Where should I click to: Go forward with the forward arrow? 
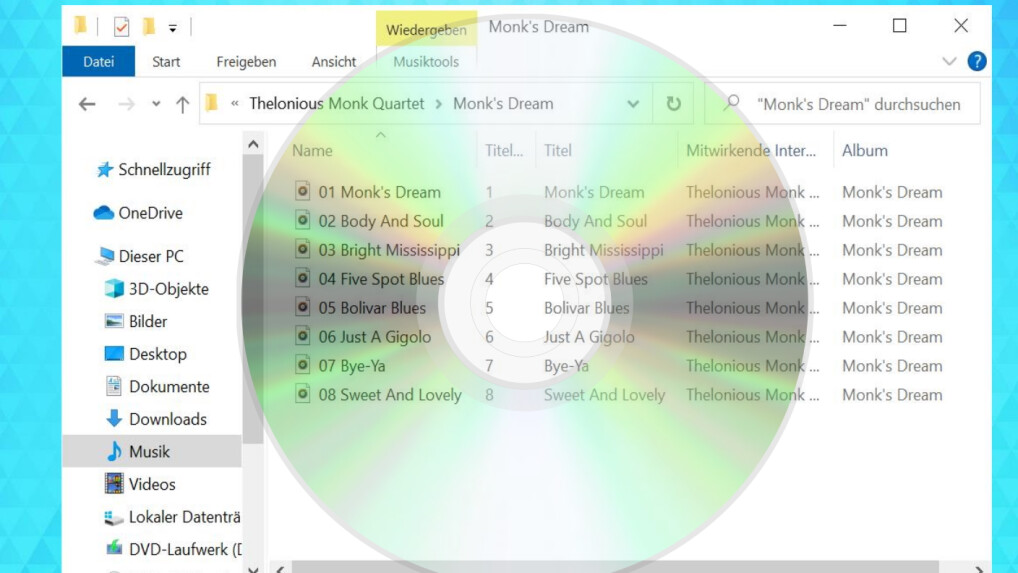[x=127, y=104]
